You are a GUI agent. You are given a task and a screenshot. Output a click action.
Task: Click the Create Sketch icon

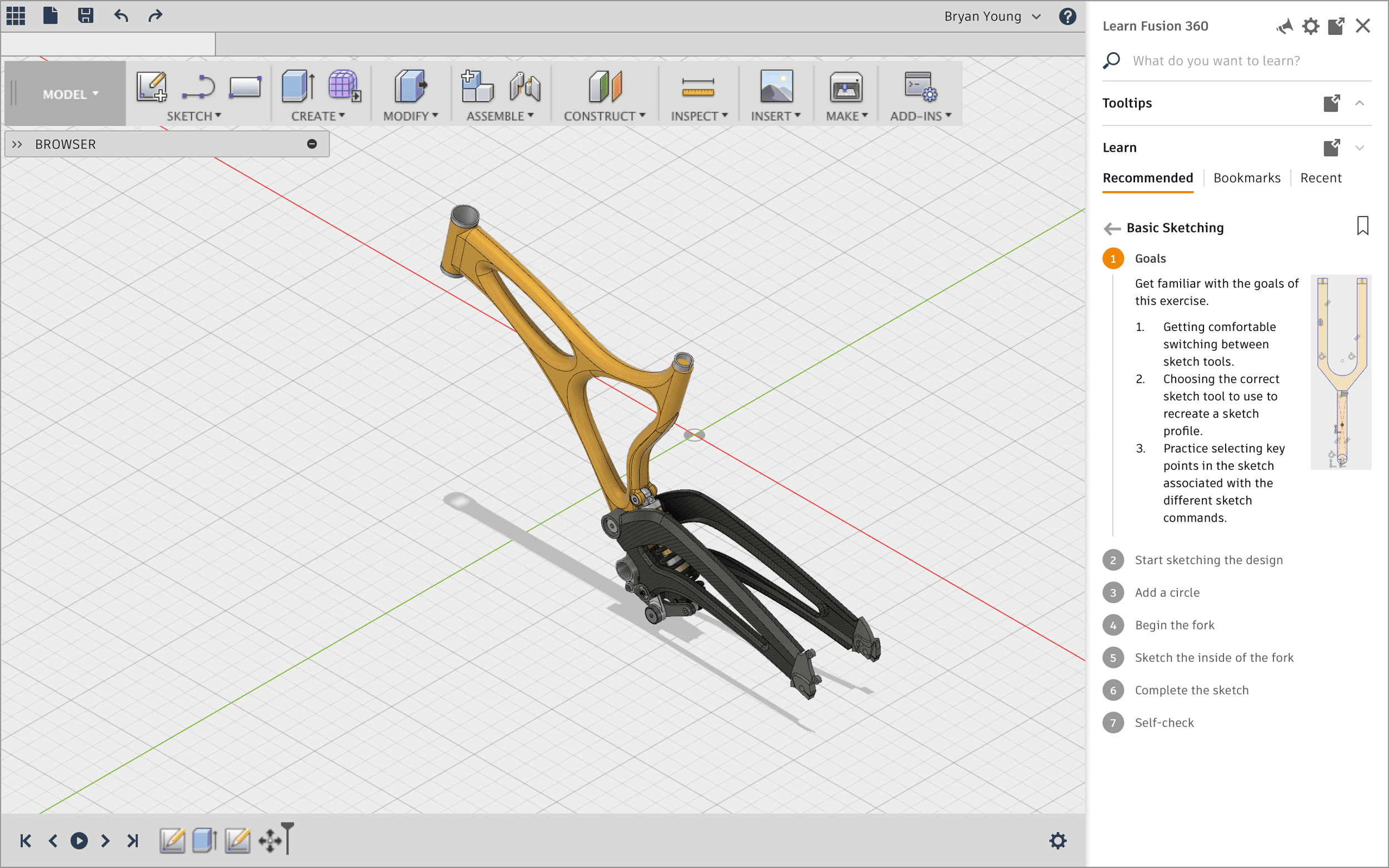152,87
